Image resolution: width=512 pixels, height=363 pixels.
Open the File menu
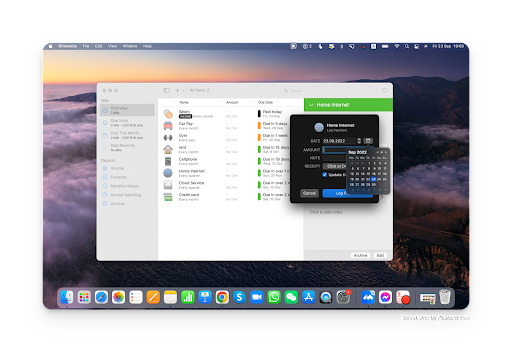click(x=86, y=46)
